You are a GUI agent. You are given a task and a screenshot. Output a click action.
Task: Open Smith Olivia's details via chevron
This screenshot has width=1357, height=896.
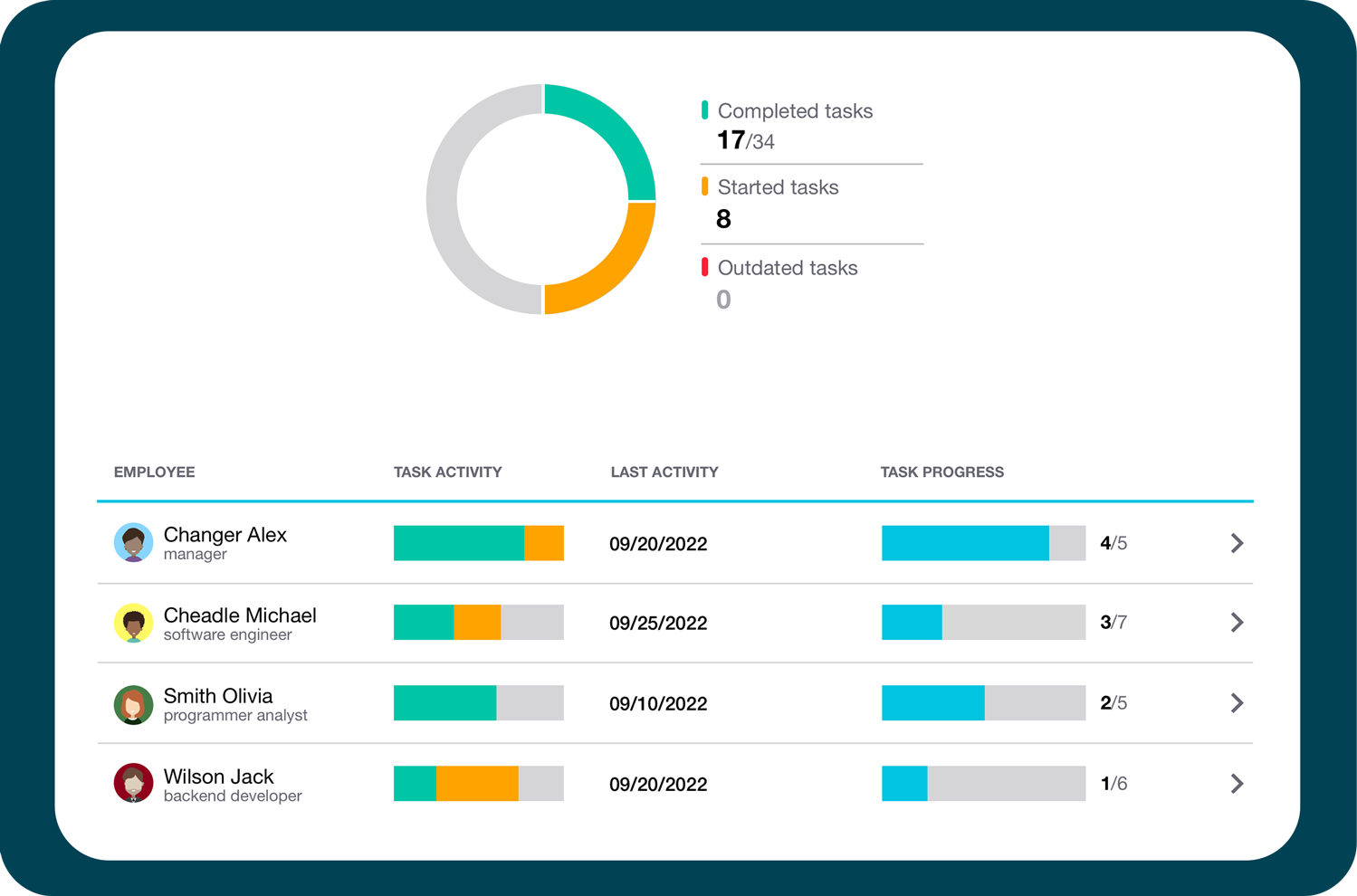pyautogui.click(x=1237, y=703)
